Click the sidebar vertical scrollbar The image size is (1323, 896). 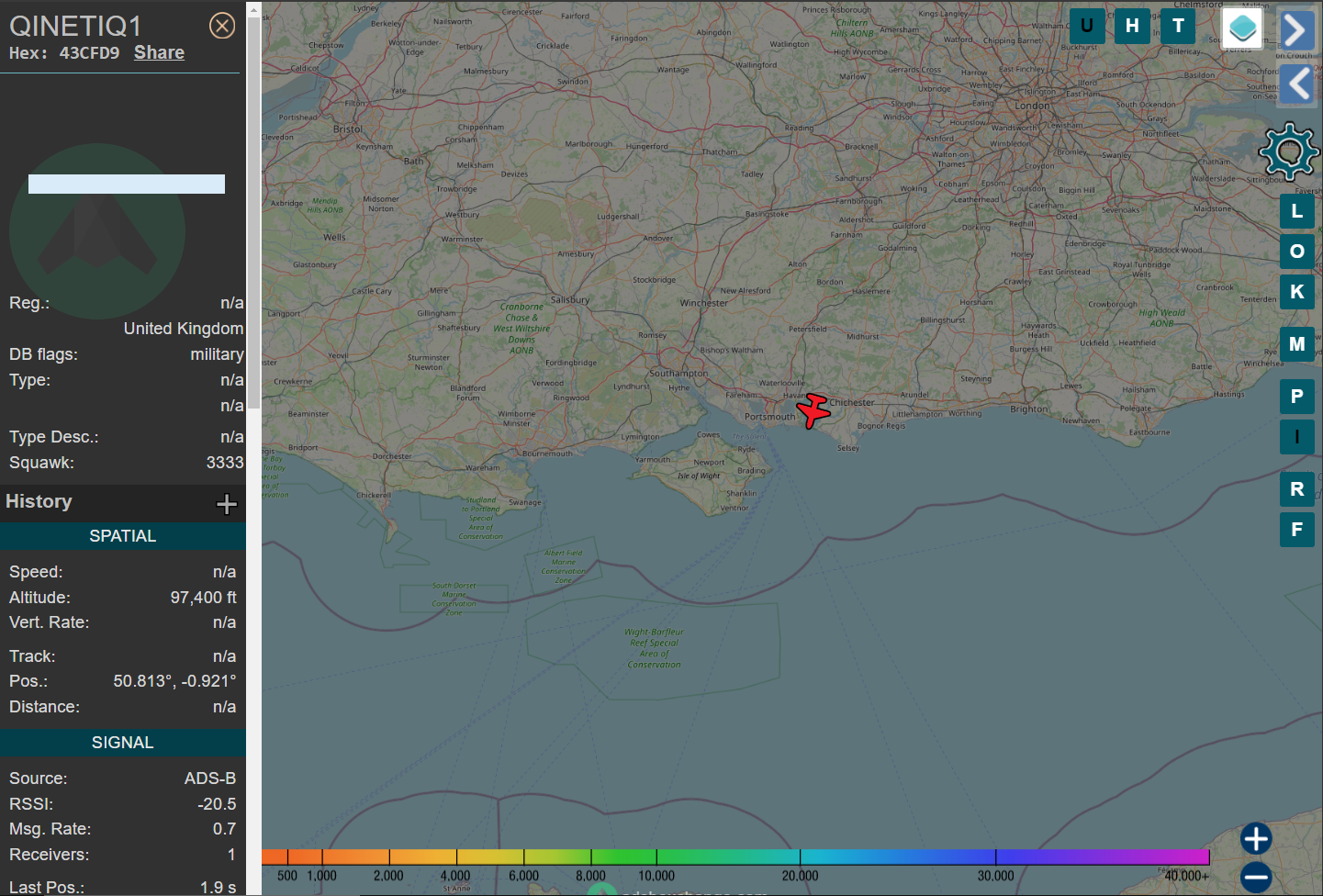coord(253,211)
